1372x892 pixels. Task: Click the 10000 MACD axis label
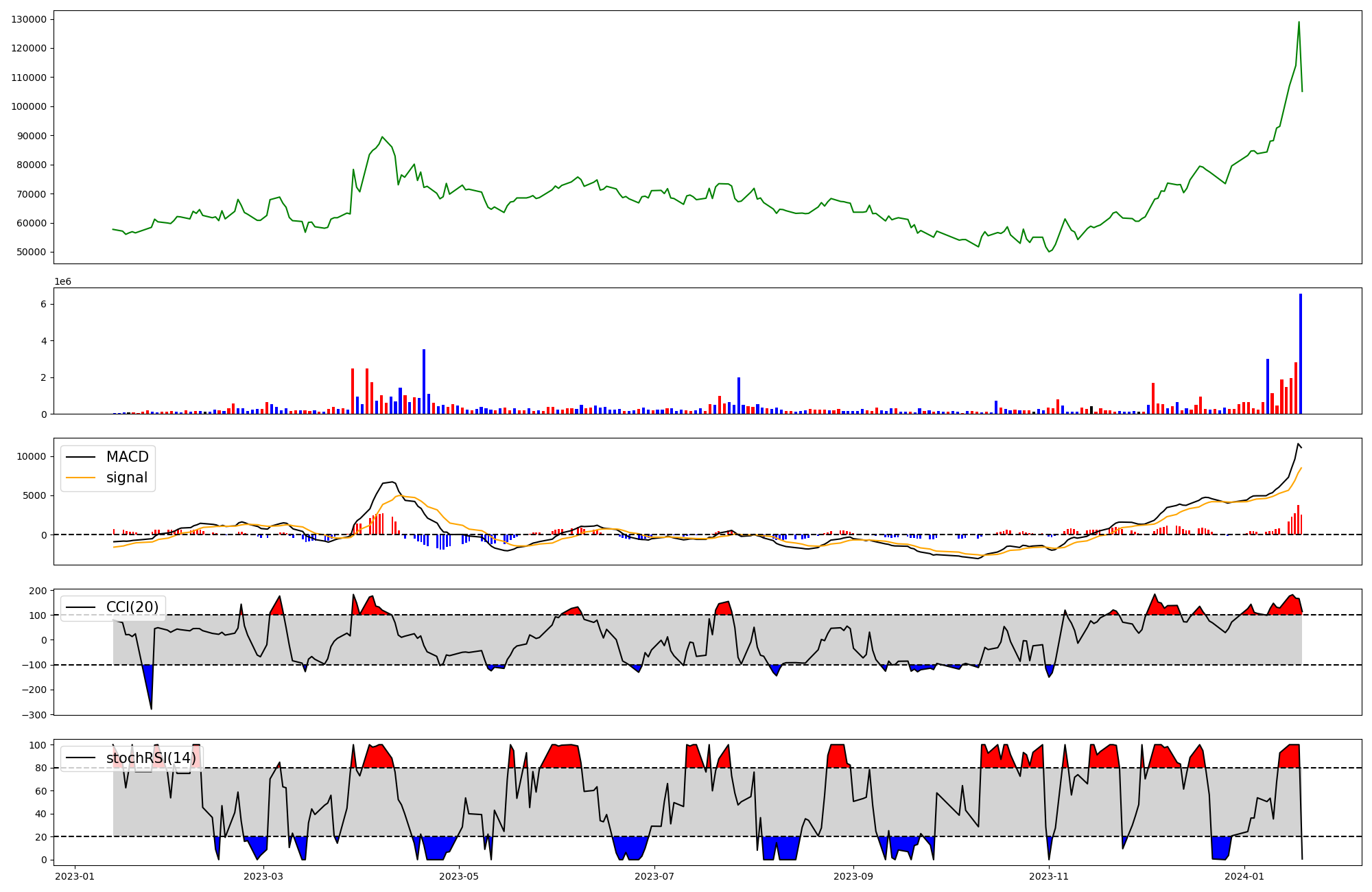pos(32,457)
